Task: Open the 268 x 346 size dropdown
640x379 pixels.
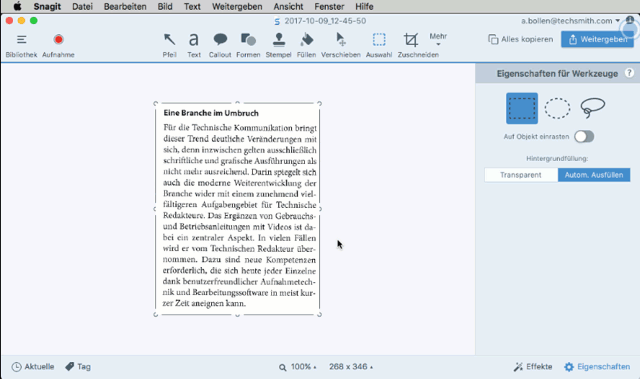Action: pos(351,367)
